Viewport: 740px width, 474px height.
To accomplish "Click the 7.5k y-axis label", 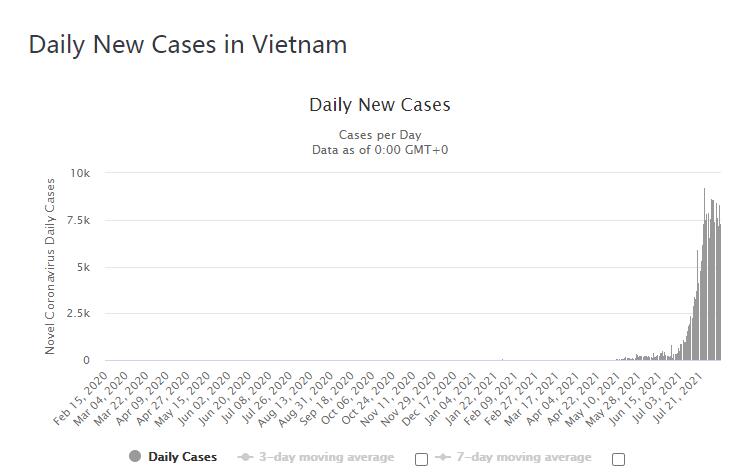I will [x=76, y=220].
